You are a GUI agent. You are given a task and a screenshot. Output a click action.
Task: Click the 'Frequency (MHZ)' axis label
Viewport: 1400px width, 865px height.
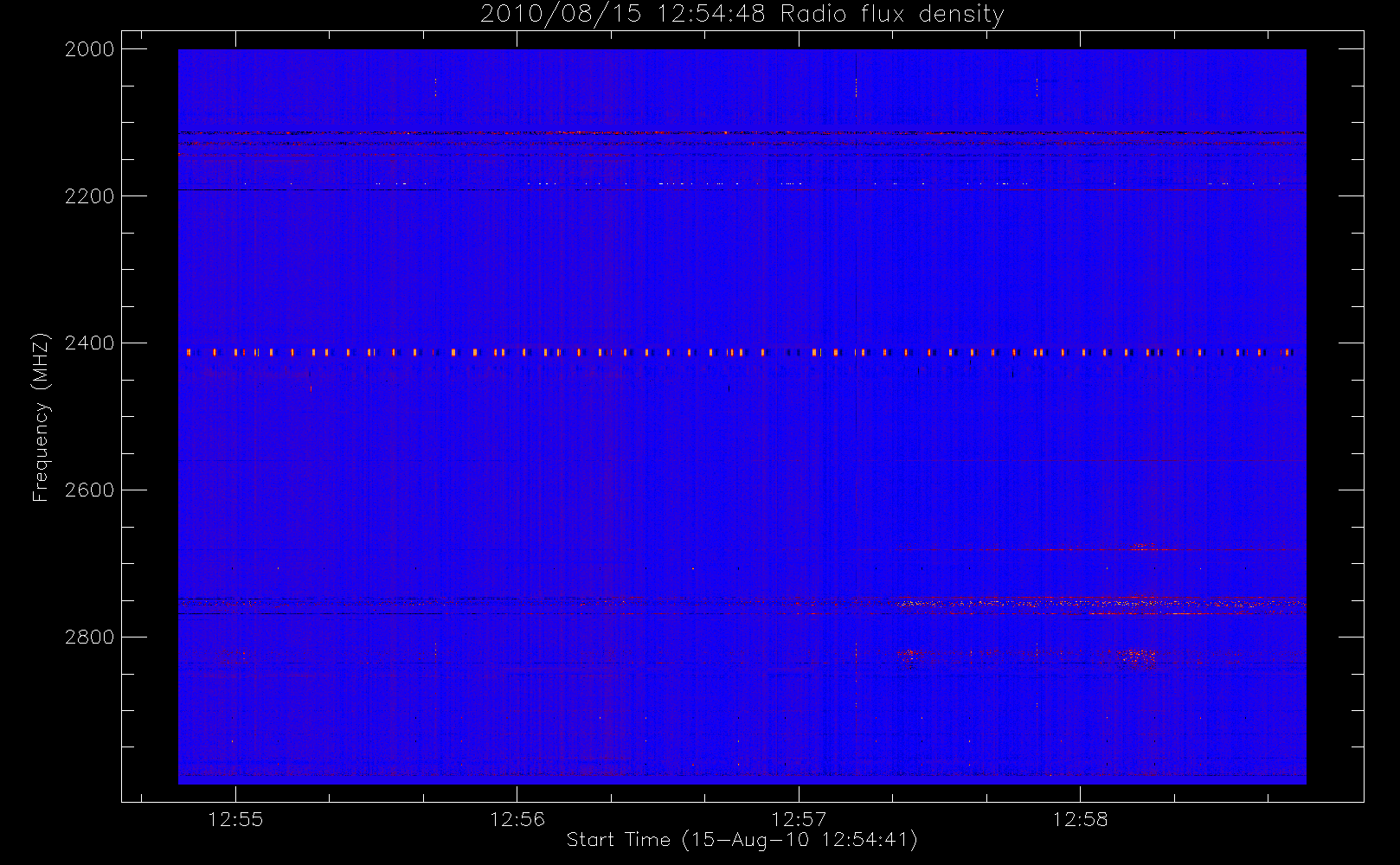pyautogui.click(x=41, y=417)
